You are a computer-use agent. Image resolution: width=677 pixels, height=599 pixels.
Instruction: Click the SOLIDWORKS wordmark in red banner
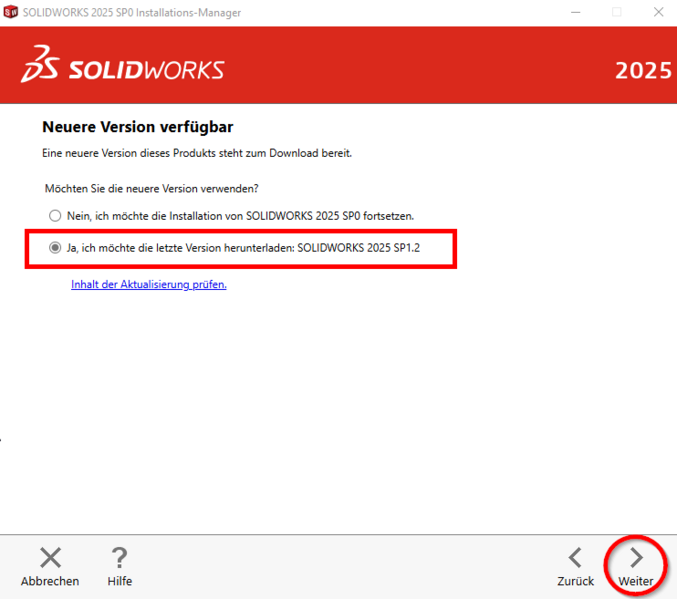pos(146,69)
